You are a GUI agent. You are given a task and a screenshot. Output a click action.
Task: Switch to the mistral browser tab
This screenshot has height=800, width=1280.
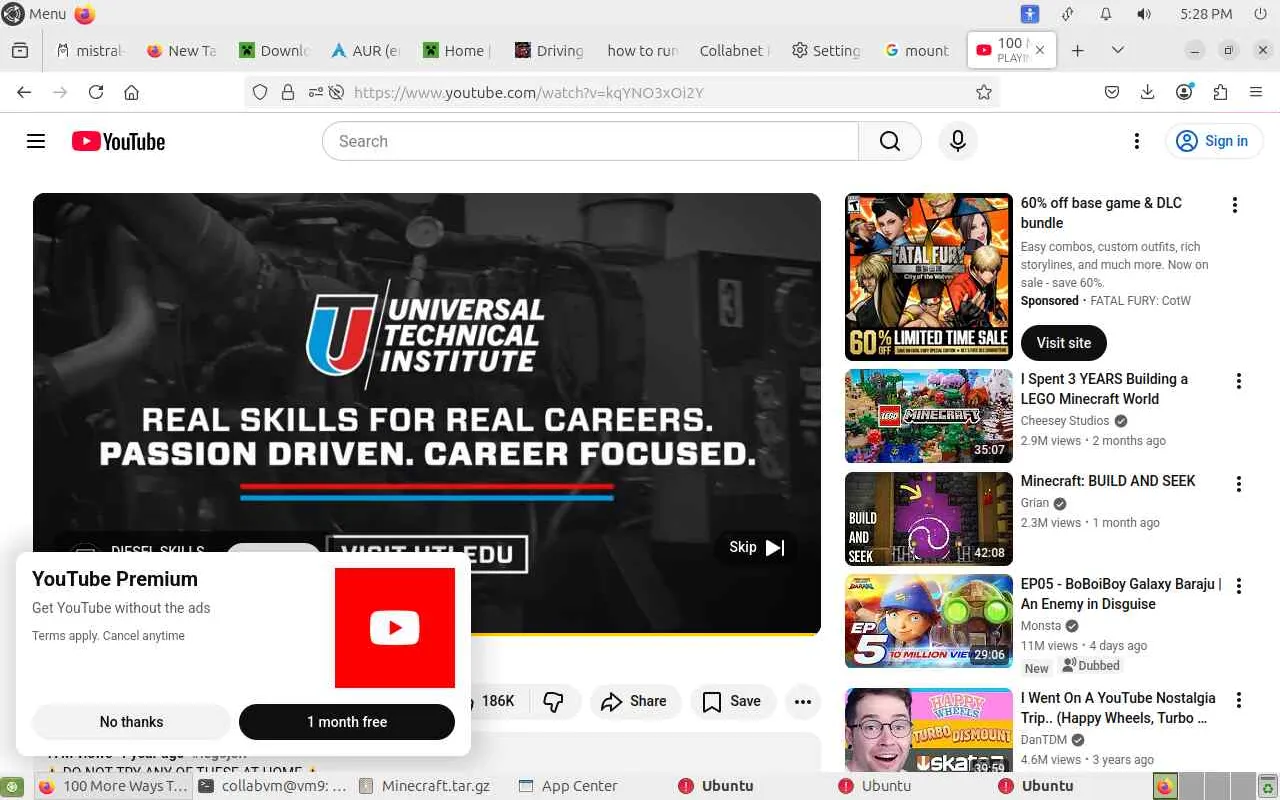pos(91,50)
